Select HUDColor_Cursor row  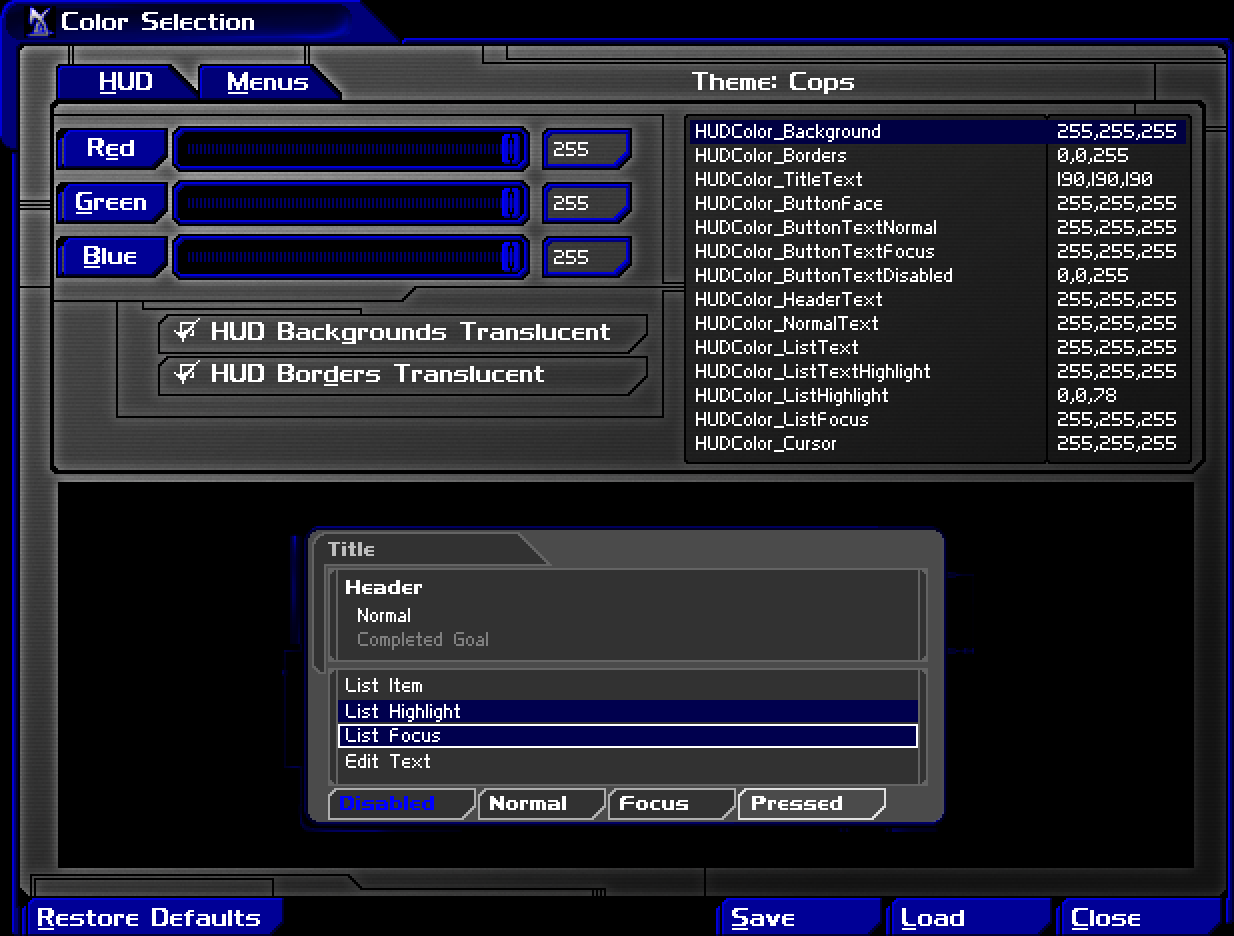coord(938,443)
